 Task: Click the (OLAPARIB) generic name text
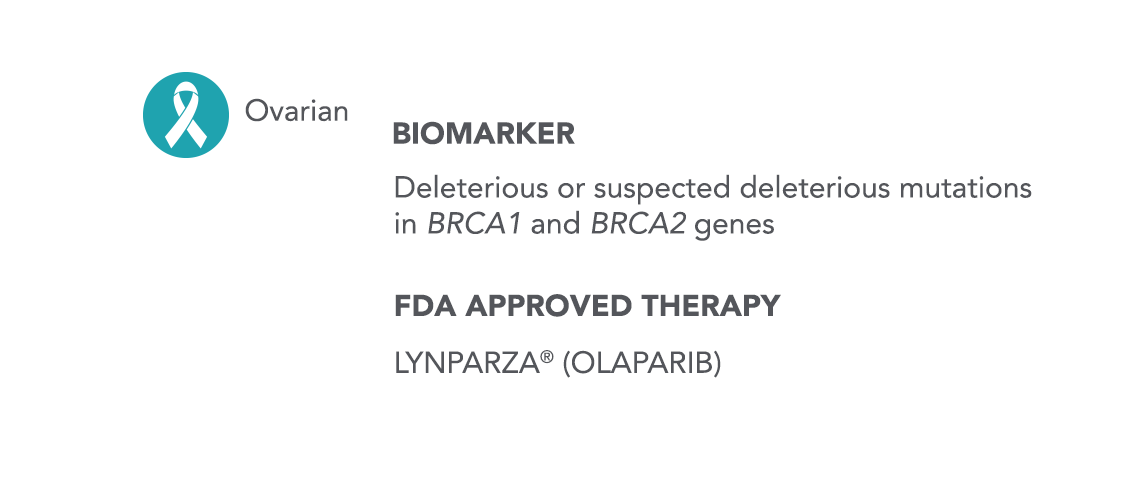point(642,363)
